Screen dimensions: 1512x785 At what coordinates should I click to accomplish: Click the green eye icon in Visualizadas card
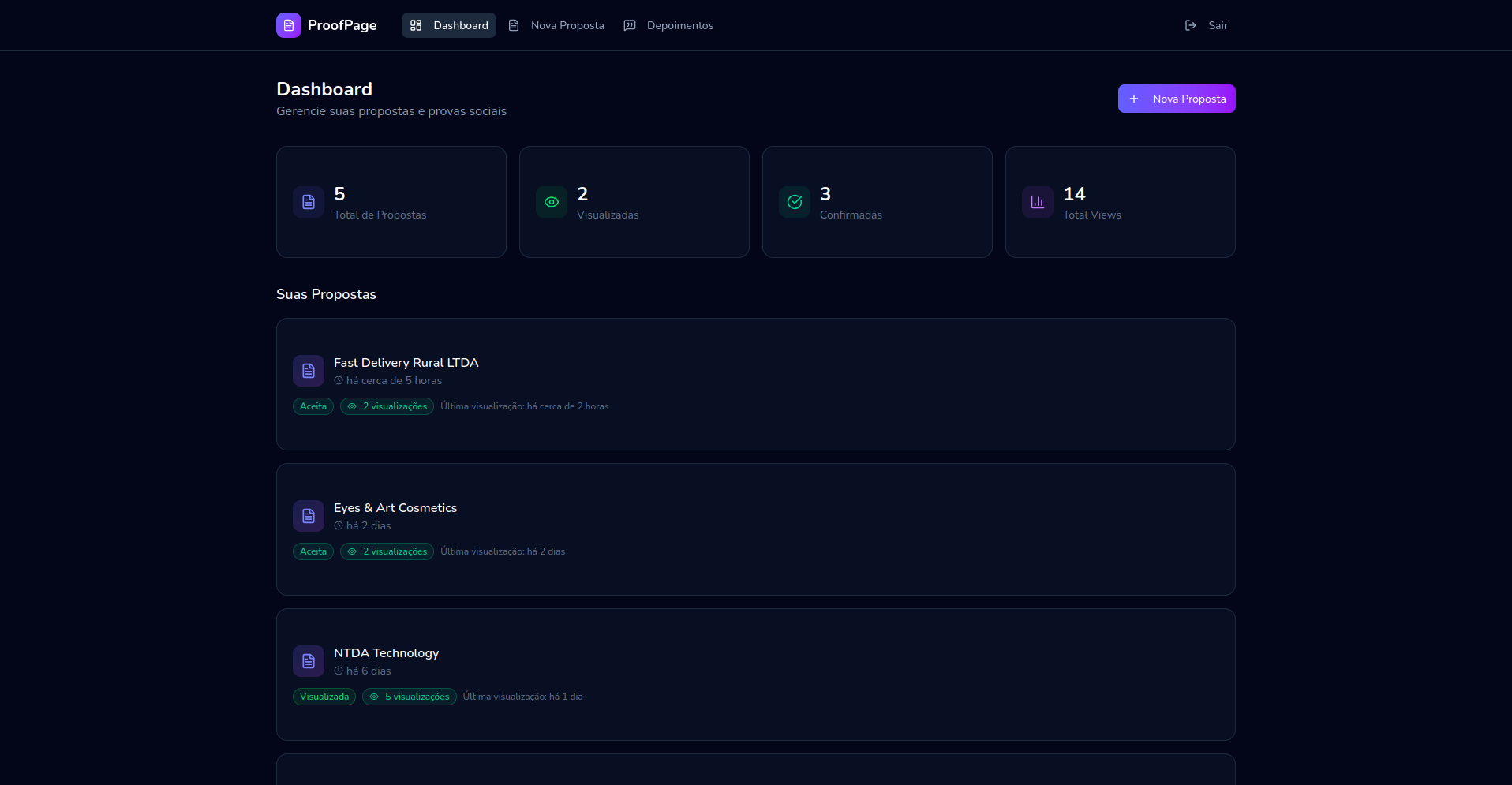tap(552, 202)
